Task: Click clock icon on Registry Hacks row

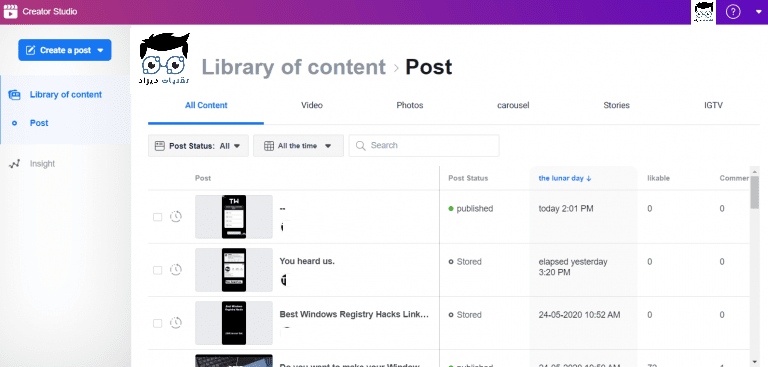Action: 176,322
